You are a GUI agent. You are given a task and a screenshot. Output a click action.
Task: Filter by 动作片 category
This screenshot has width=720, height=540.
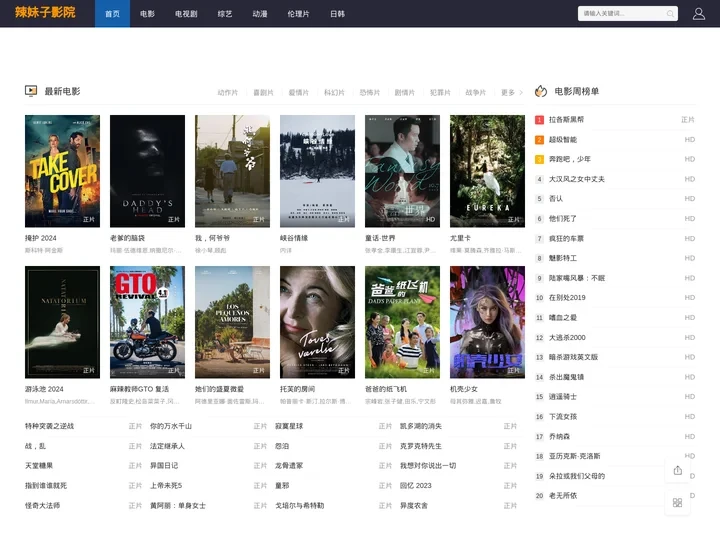228,92
